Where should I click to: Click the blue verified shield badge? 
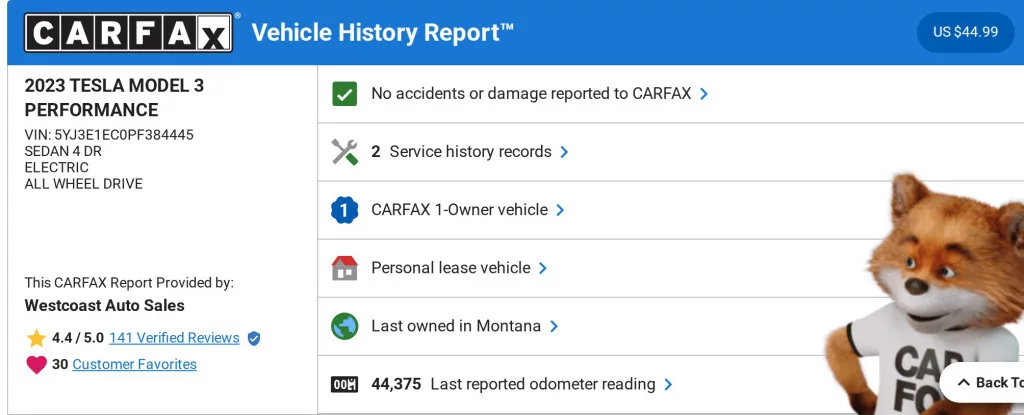click(x=254, y=338)
